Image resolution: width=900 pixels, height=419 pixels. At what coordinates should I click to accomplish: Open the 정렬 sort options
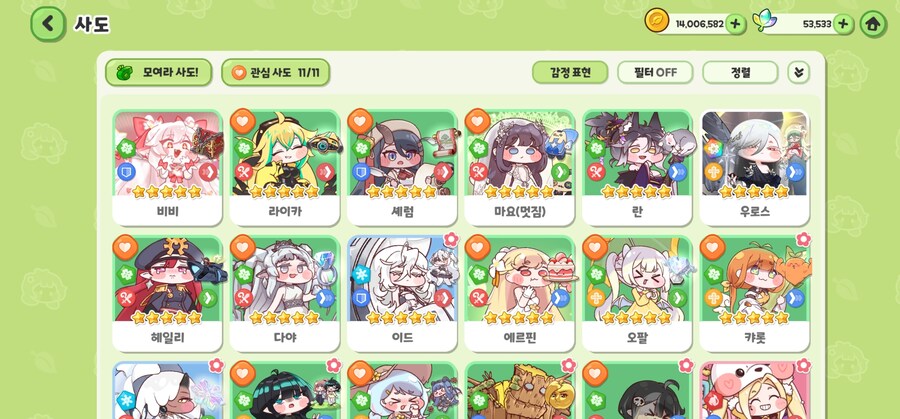click(x=740, y=72)
